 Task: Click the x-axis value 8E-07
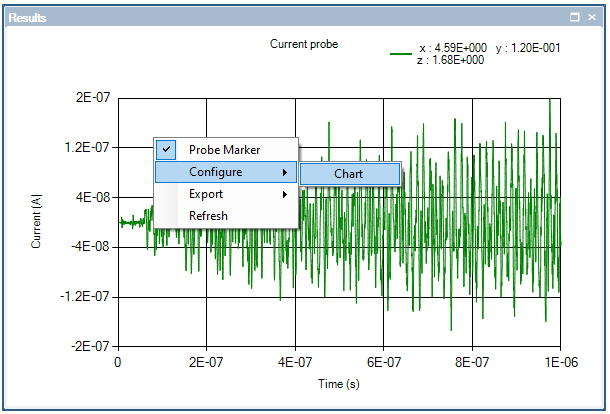pyautogui.click(x=472, y=362)
